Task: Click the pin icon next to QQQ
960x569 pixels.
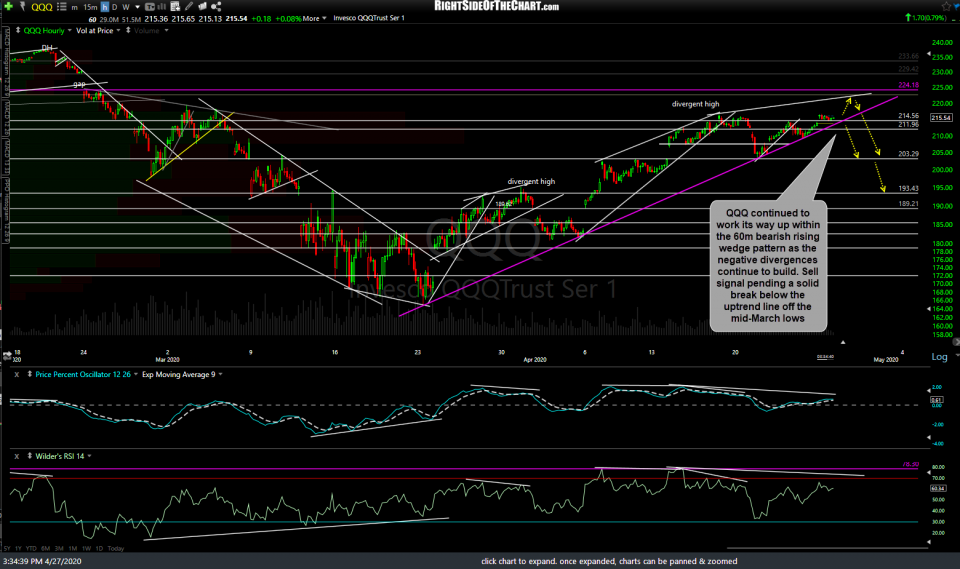Action: click(x=23, y=7)
